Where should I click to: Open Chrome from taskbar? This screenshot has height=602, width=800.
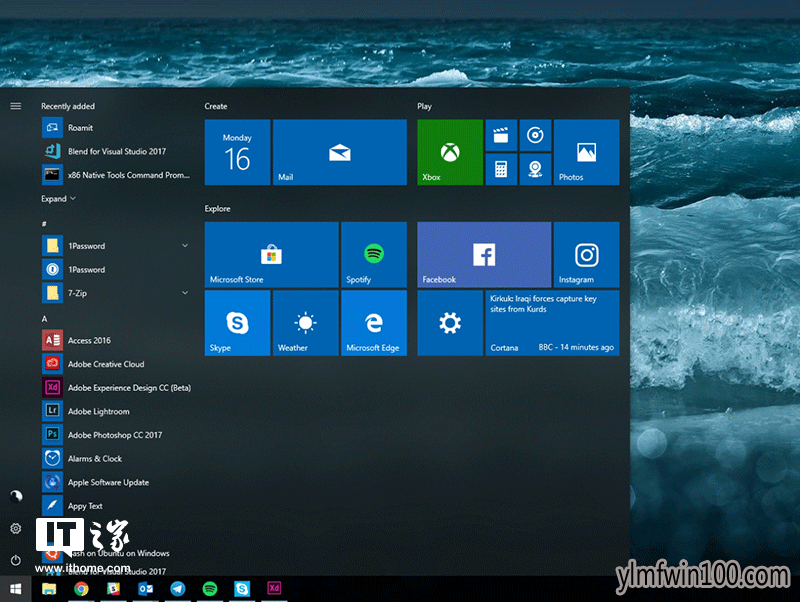[x=81, y=589]
